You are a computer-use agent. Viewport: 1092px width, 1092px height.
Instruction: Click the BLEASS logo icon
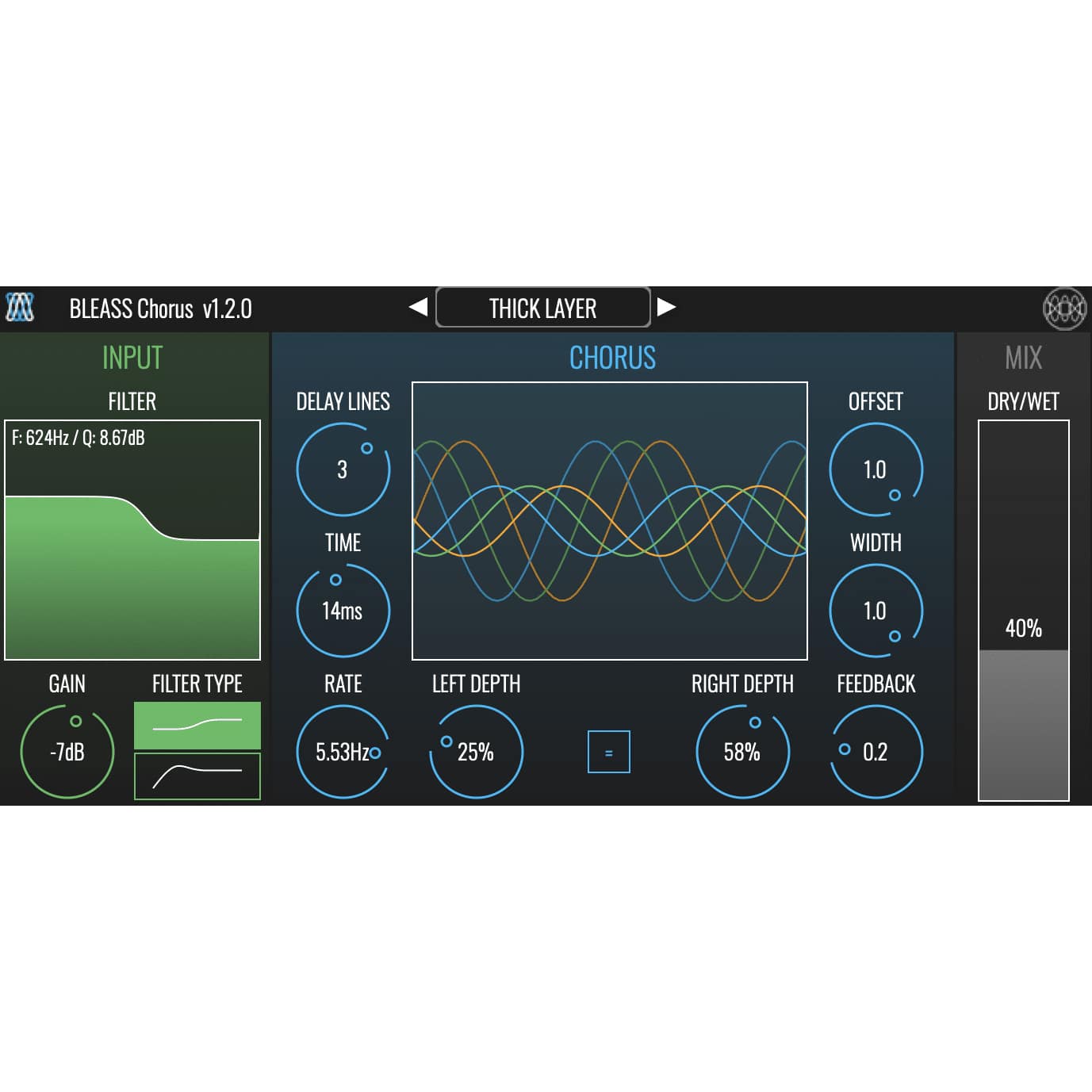(x=20, y=308)
